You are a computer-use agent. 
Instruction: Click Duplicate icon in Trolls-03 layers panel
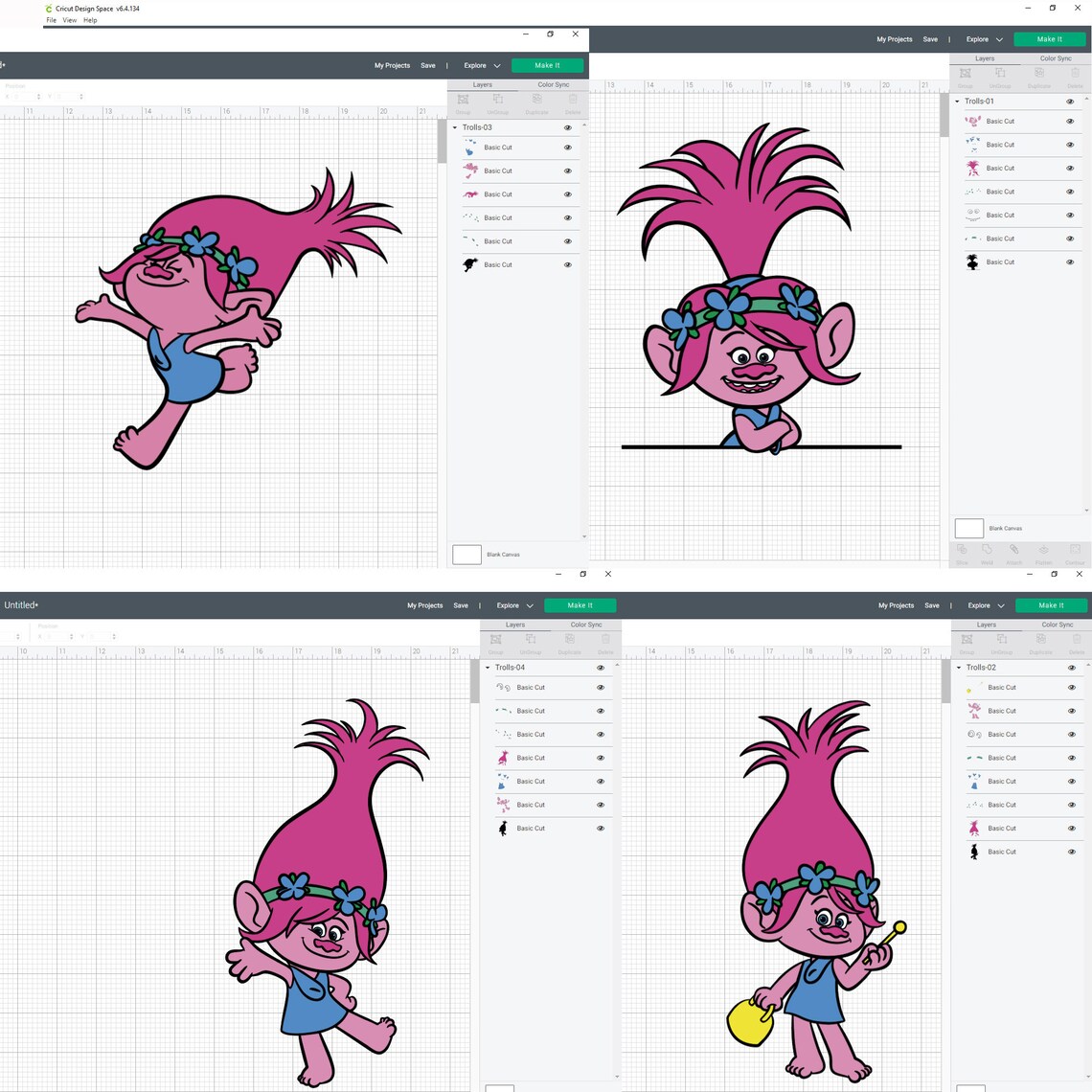[537, 101]
